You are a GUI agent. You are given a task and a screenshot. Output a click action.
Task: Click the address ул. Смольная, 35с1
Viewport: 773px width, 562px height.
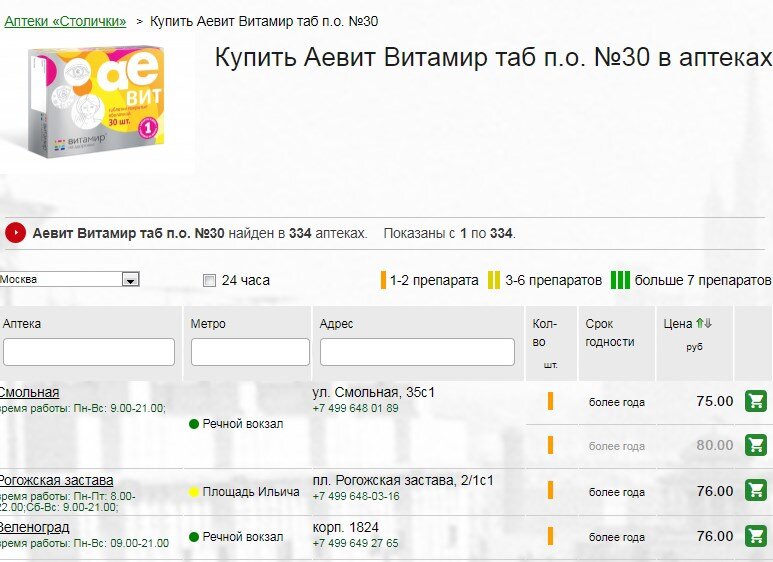point(374,392)
